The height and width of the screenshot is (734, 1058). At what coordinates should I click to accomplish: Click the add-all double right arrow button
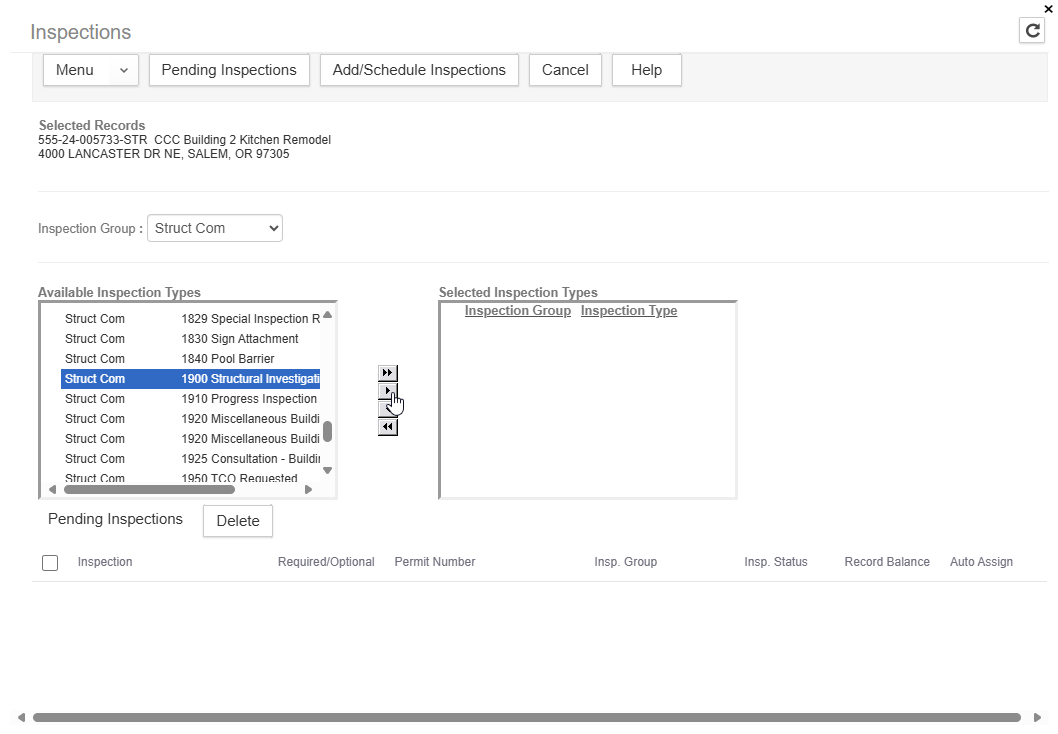(x=388, y=373)
